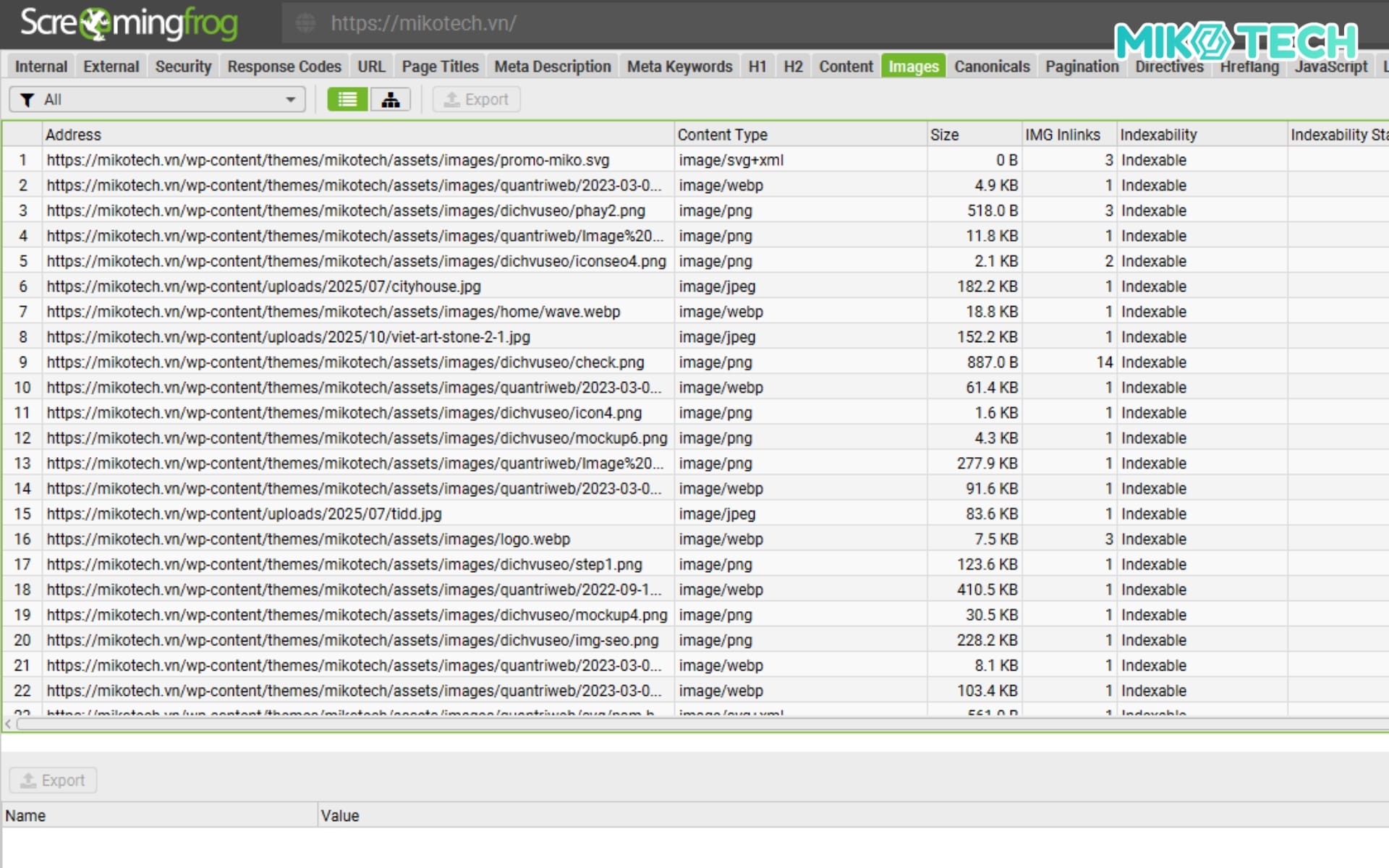
Task: Sort by Size column header
Action: coord(944,135)
